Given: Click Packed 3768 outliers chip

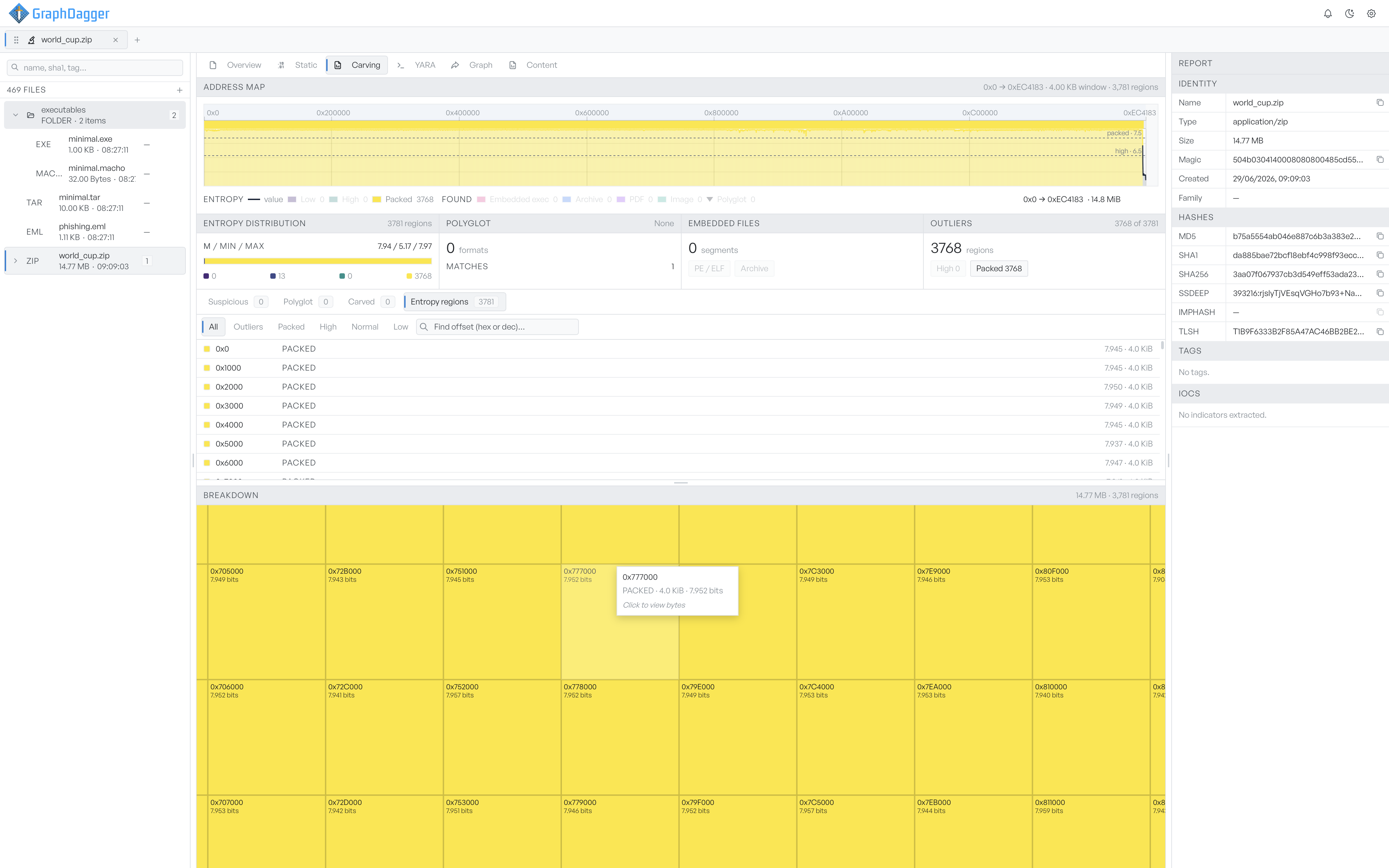Looking at the screenshot, I should pos(999,269).
